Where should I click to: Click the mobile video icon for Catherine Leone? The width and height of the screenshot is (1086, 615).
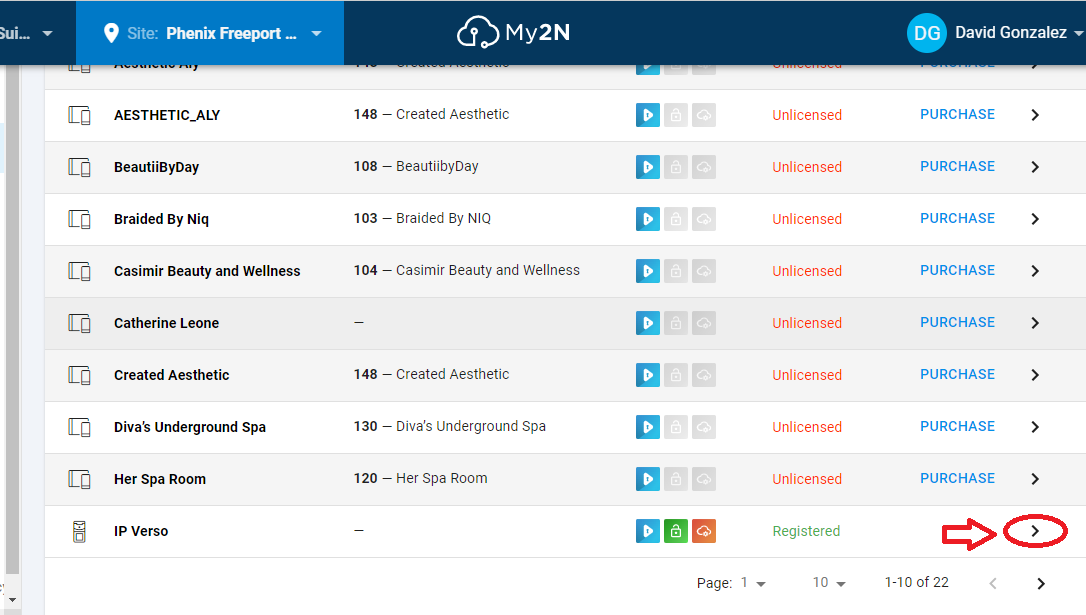pos(648,323)
